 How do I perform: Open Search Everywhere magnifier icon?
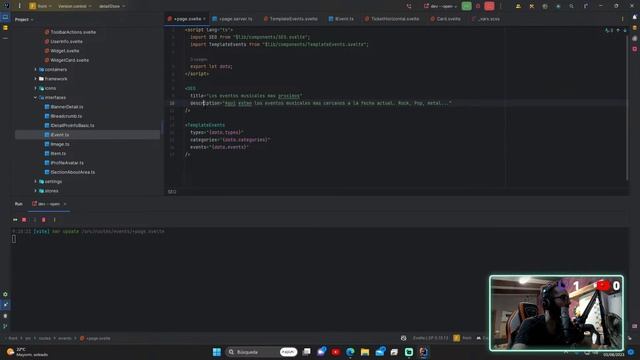coord(571,6)
